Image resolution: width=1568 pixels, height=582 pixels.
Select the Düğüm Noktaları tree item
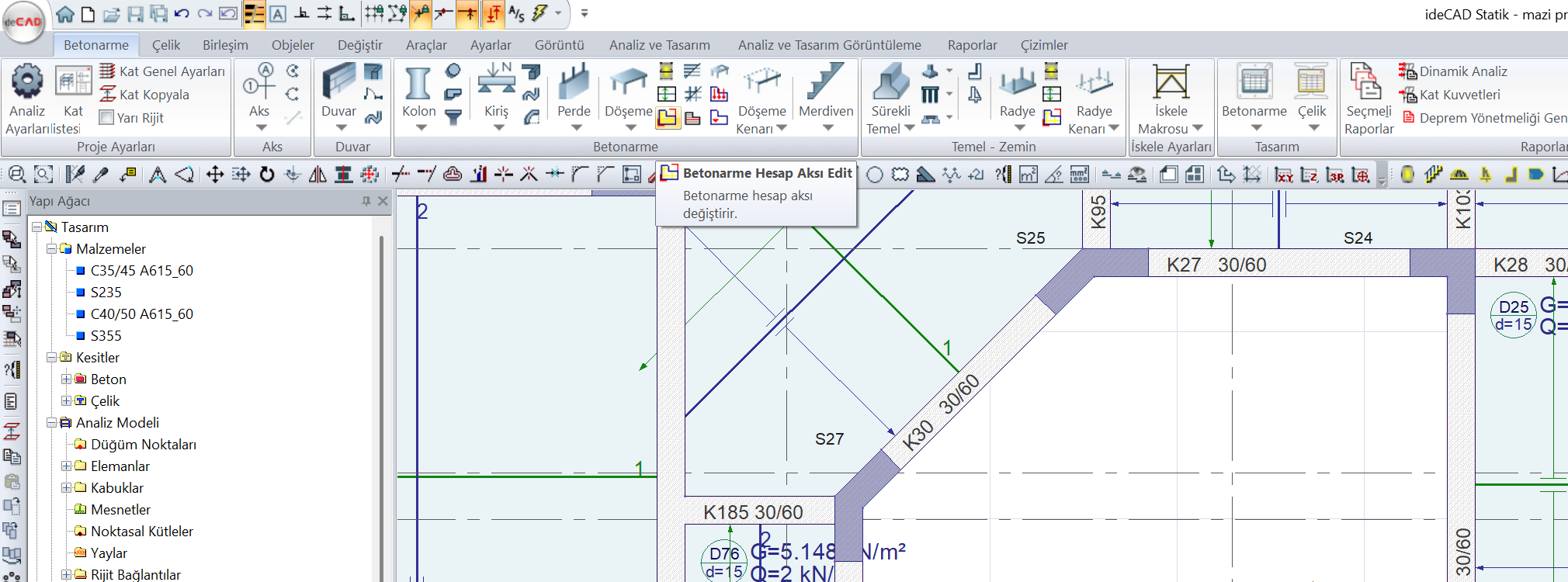tap(144, 445)
